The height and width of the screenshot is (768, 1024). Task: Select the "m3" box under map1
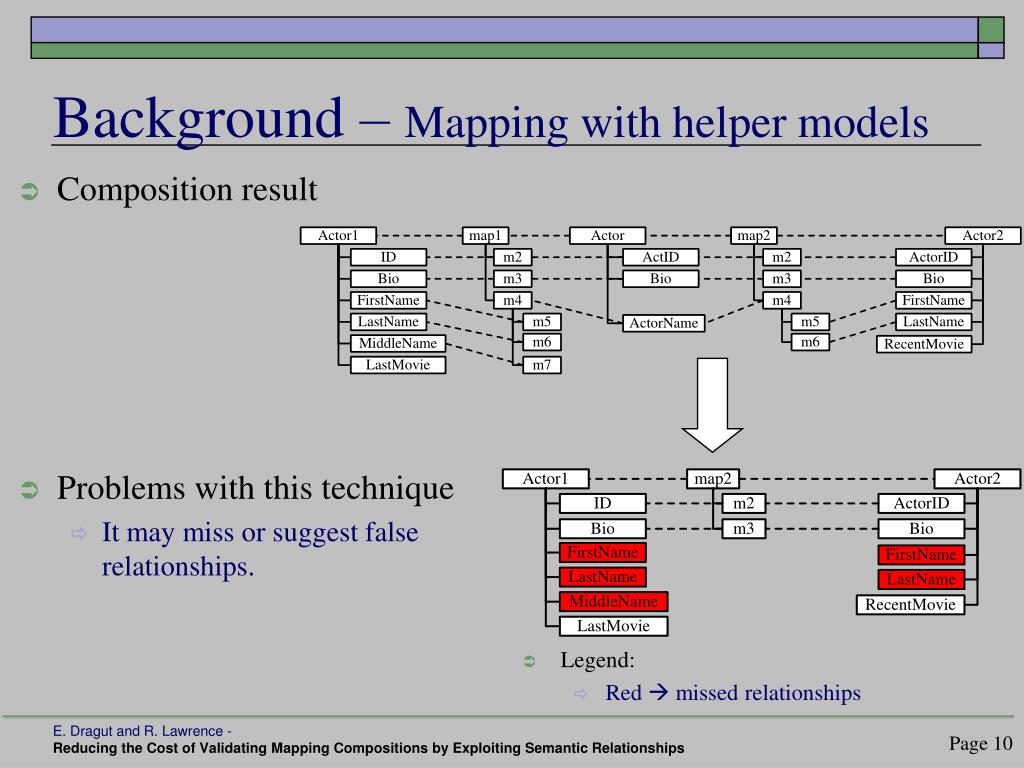click(513, 279)
